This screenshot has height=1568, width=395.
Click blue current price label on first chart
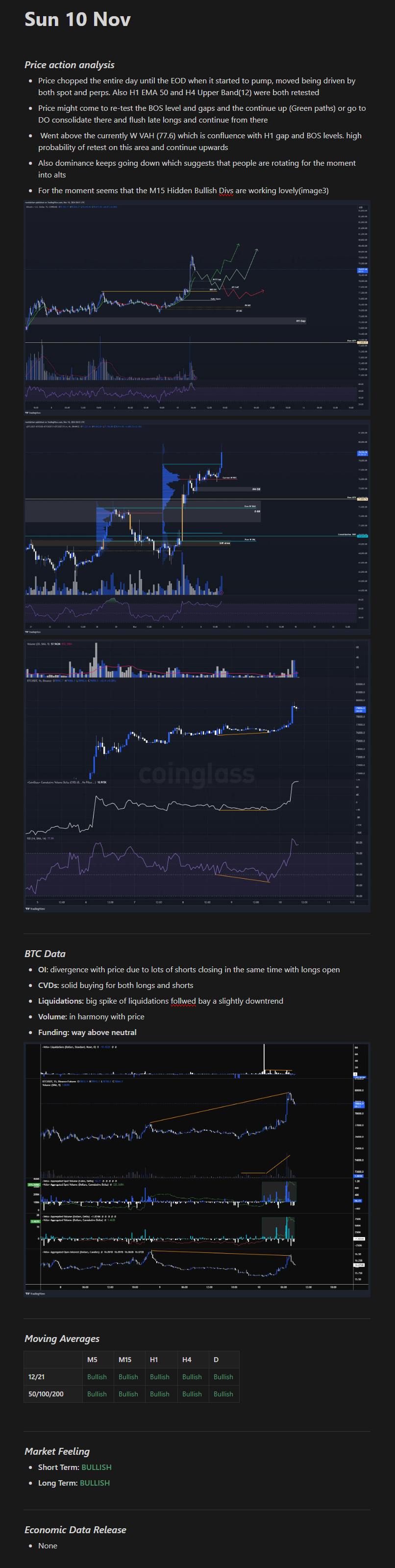tap(362, 270)
